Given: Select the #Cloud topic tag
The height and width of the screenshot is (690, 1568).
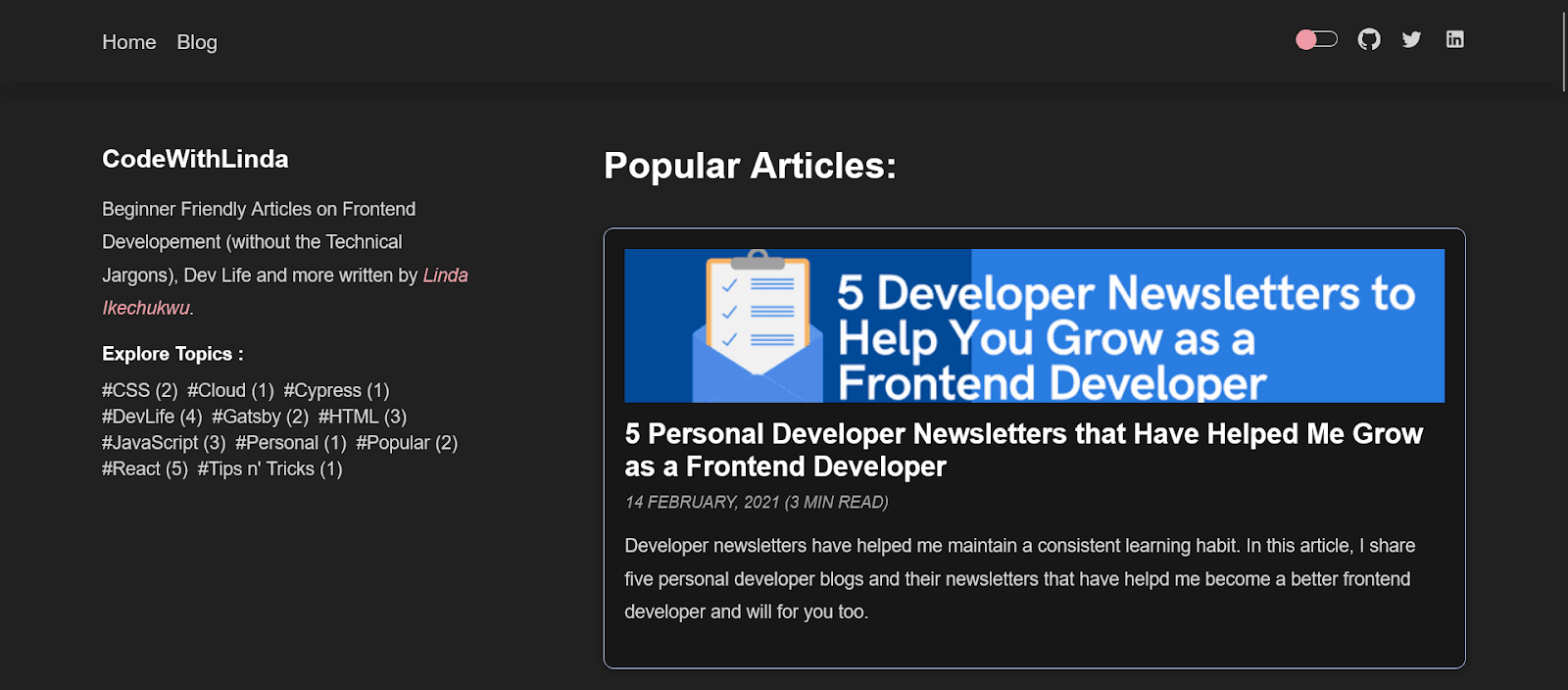Looking at the screenshot, I should pos(230,390).
